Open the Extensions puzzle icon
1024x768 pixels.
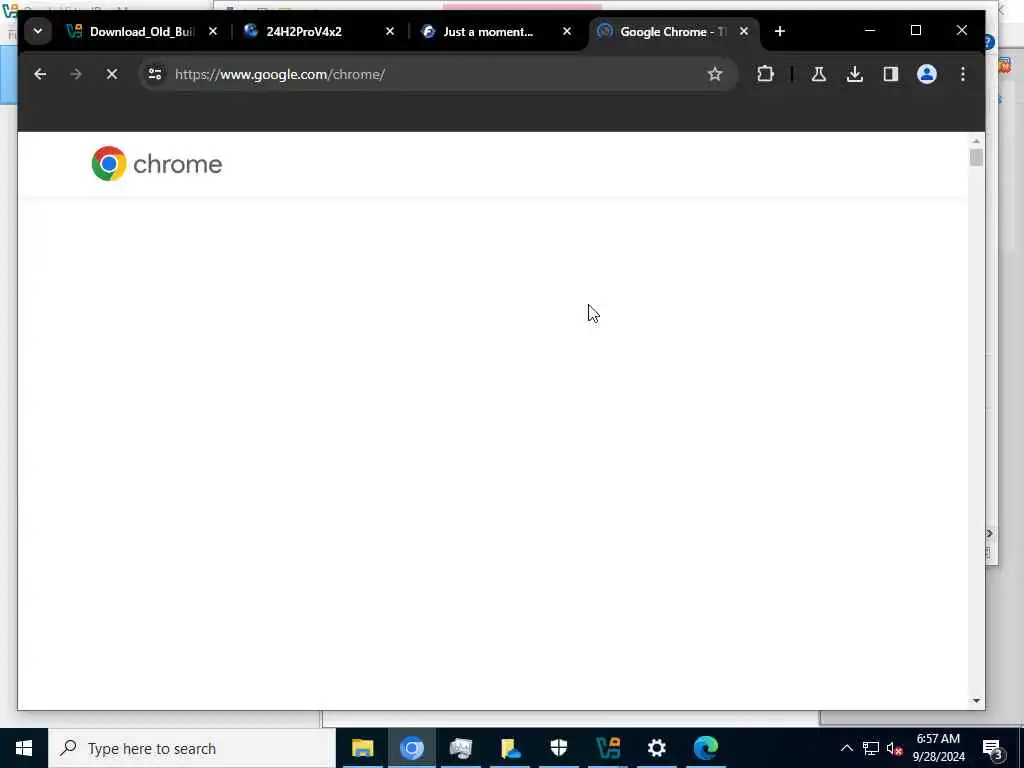[765, 74]
